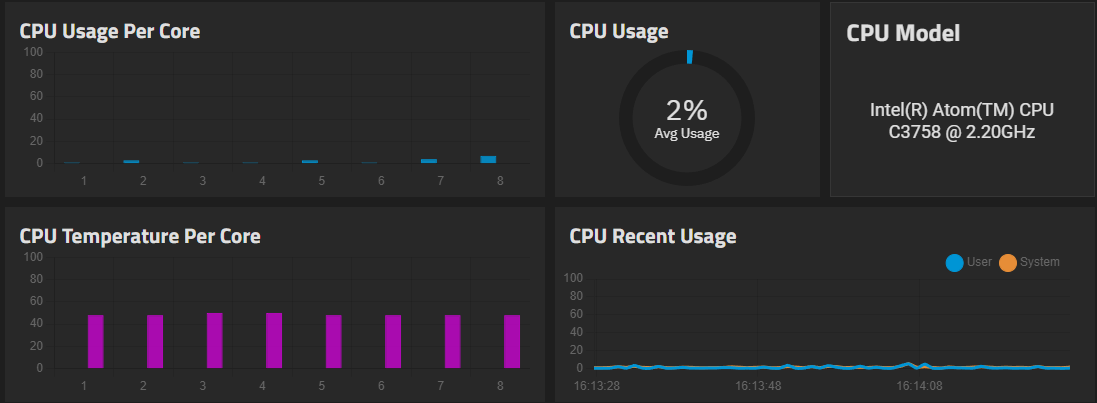
Task: Click core 7's blue usage bar
Action: [x=429, y=160]
